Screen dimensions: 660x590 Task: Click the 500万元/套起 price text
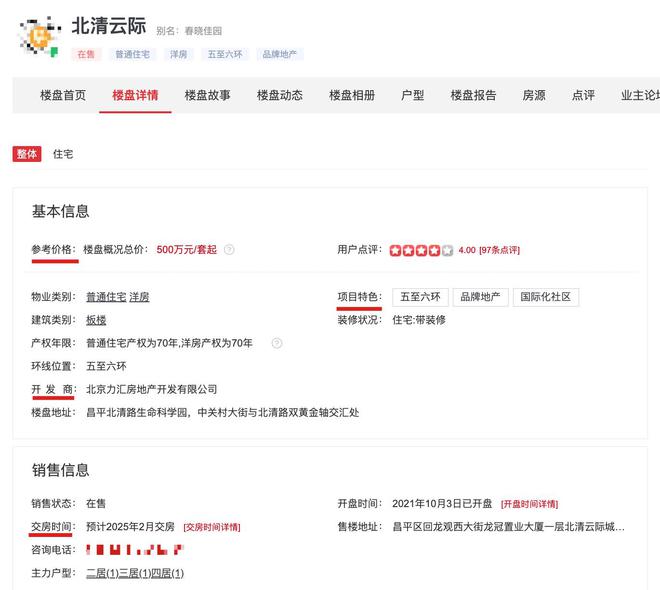(186, 250)
